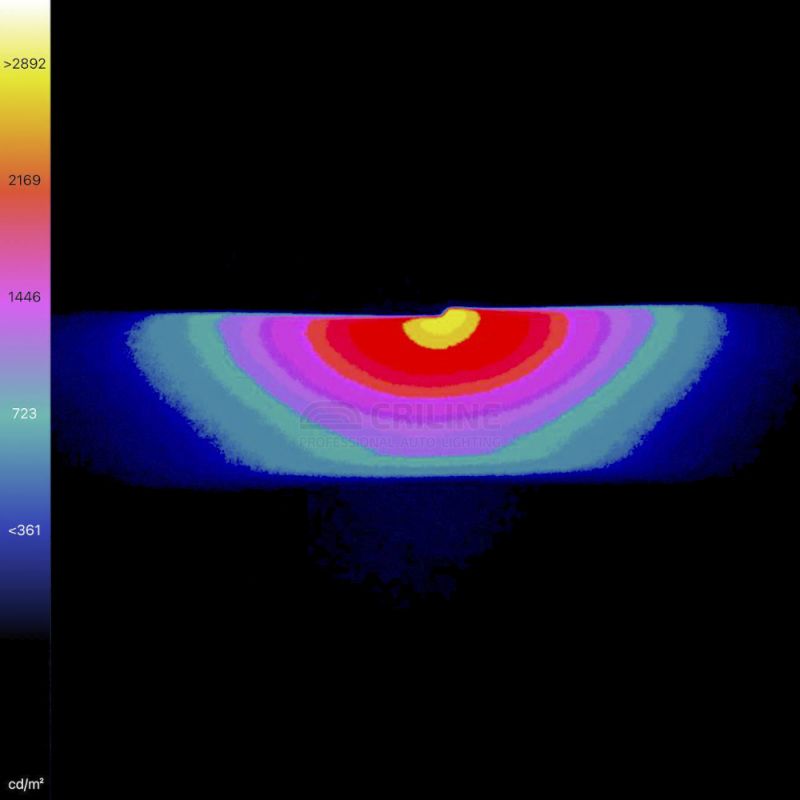Viewport: 800px width, 800px height.
Task: Select the >2892 scale label
Action: [x=25, y=64]
